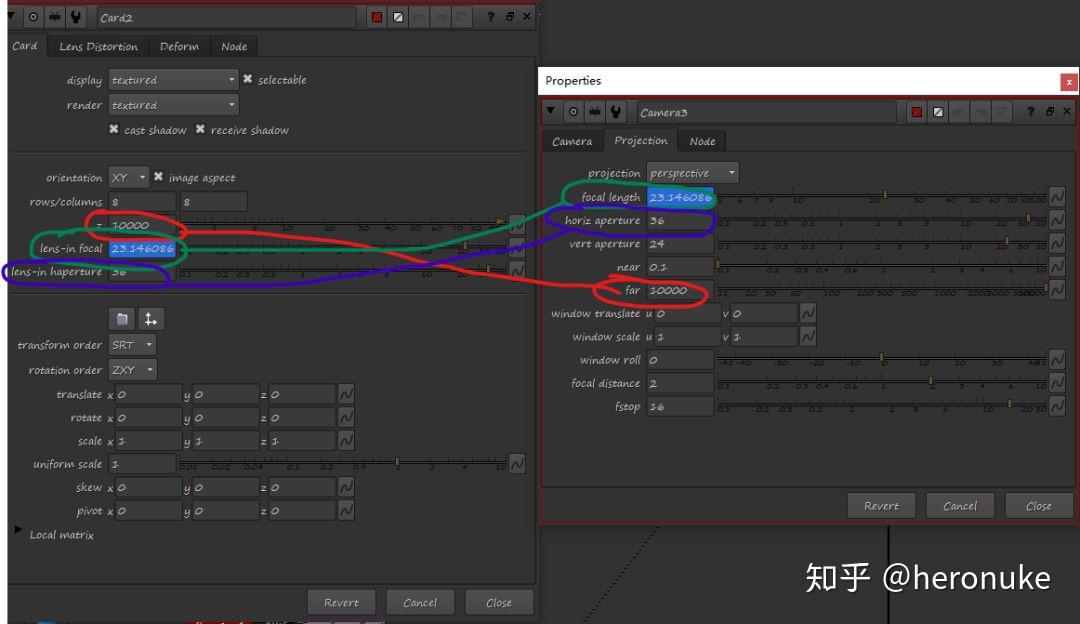The height and width of the screenshot is (624, 1080).
Task: Select the Card tab
Action: [x=25, y=45]
